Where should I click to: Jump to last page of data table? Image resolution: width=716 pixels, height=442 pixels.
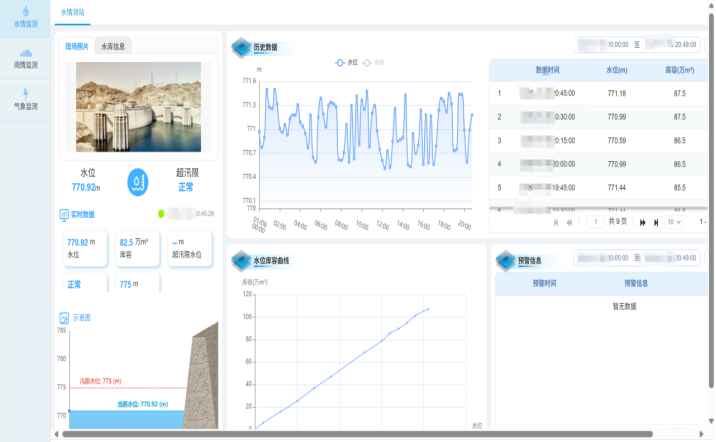pos(656,222)
